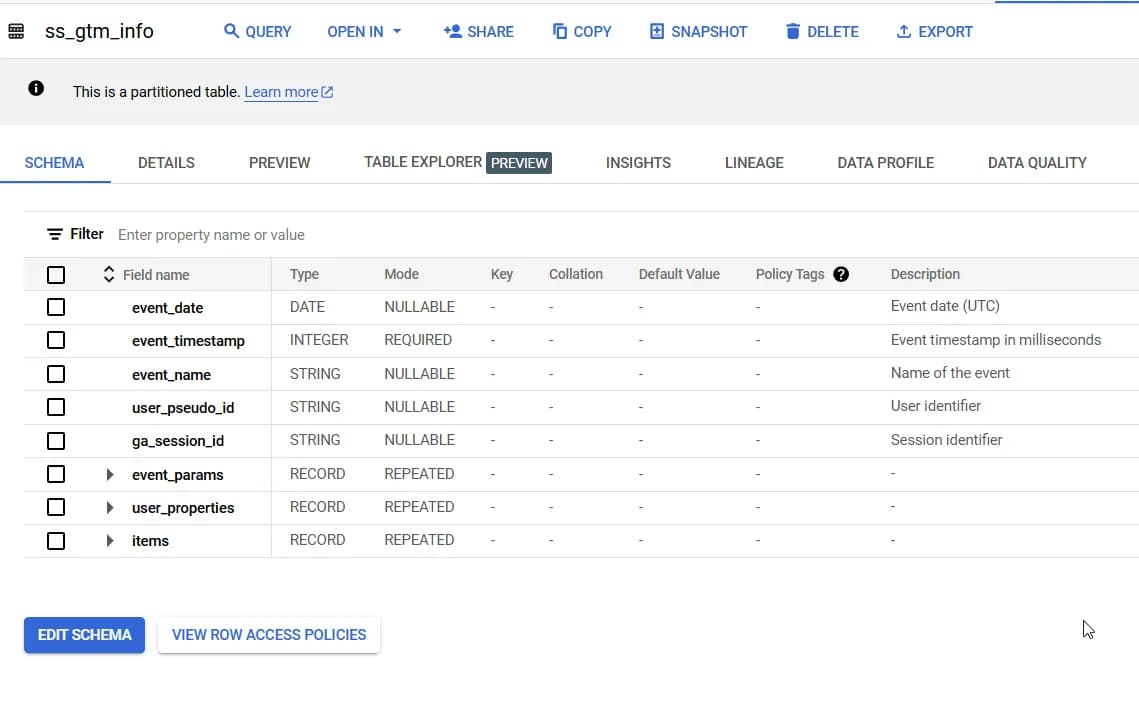
Task: Click the SNAPSHOT button label
Action: (709, 32)
